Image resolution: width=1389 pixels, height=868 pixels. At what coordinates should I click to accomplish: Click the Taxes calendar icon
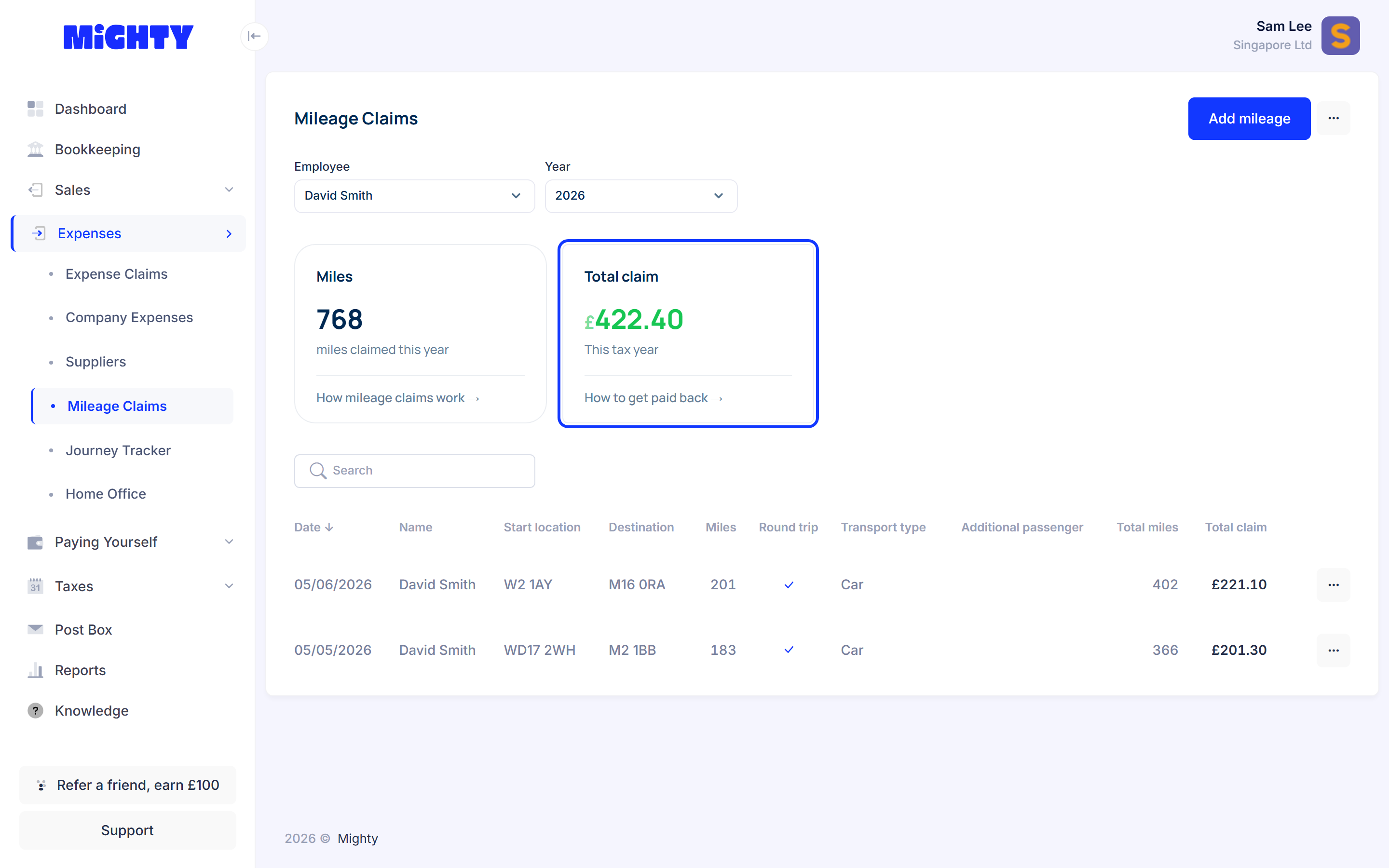[36, 585]
